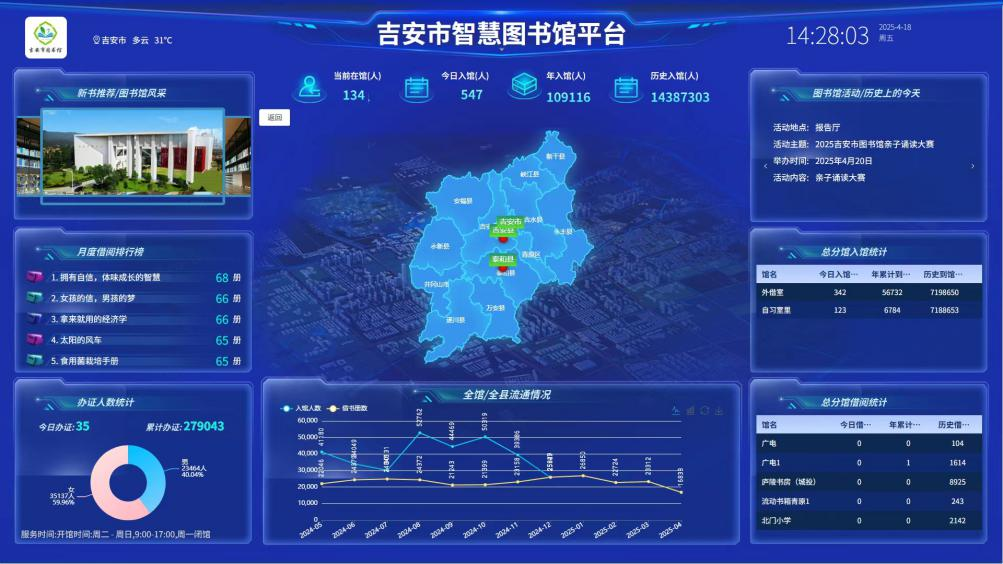Select 峡江县 region on the map

[530, 174]
